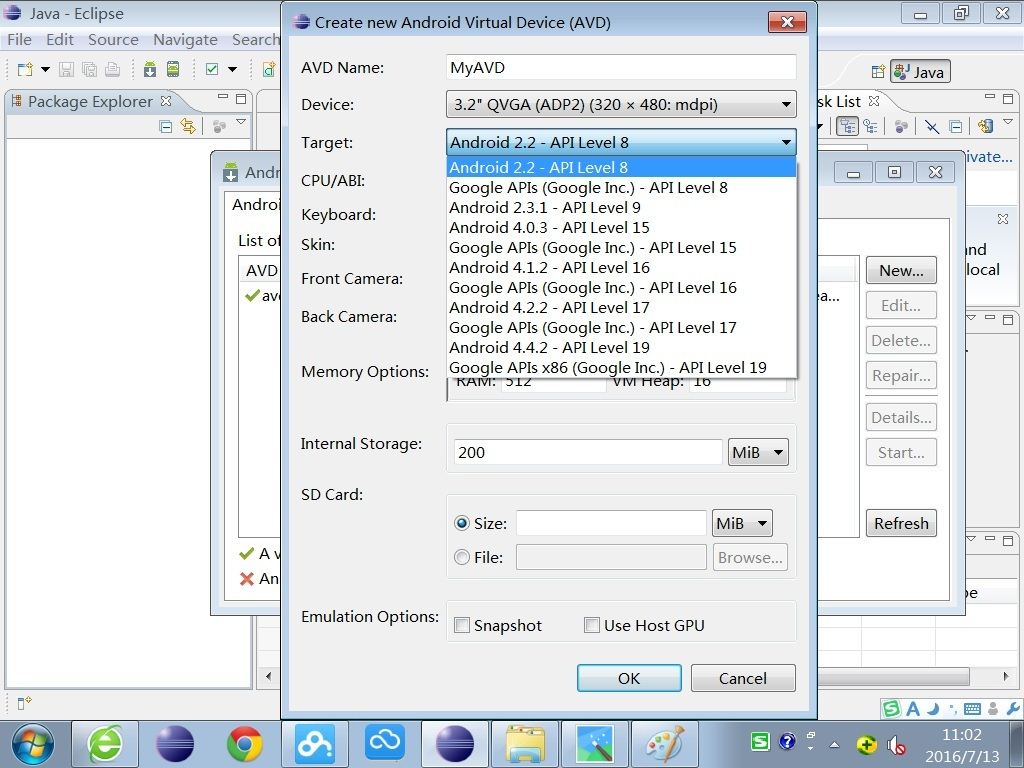Click Synchronize Changed icon in Task List
1024x768 pixels.
[x=986, y=126]
